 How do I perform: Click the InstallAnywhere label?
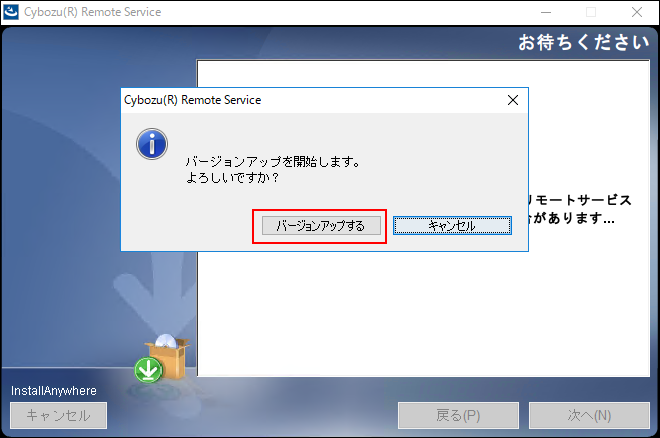click(x=53, y=391)
